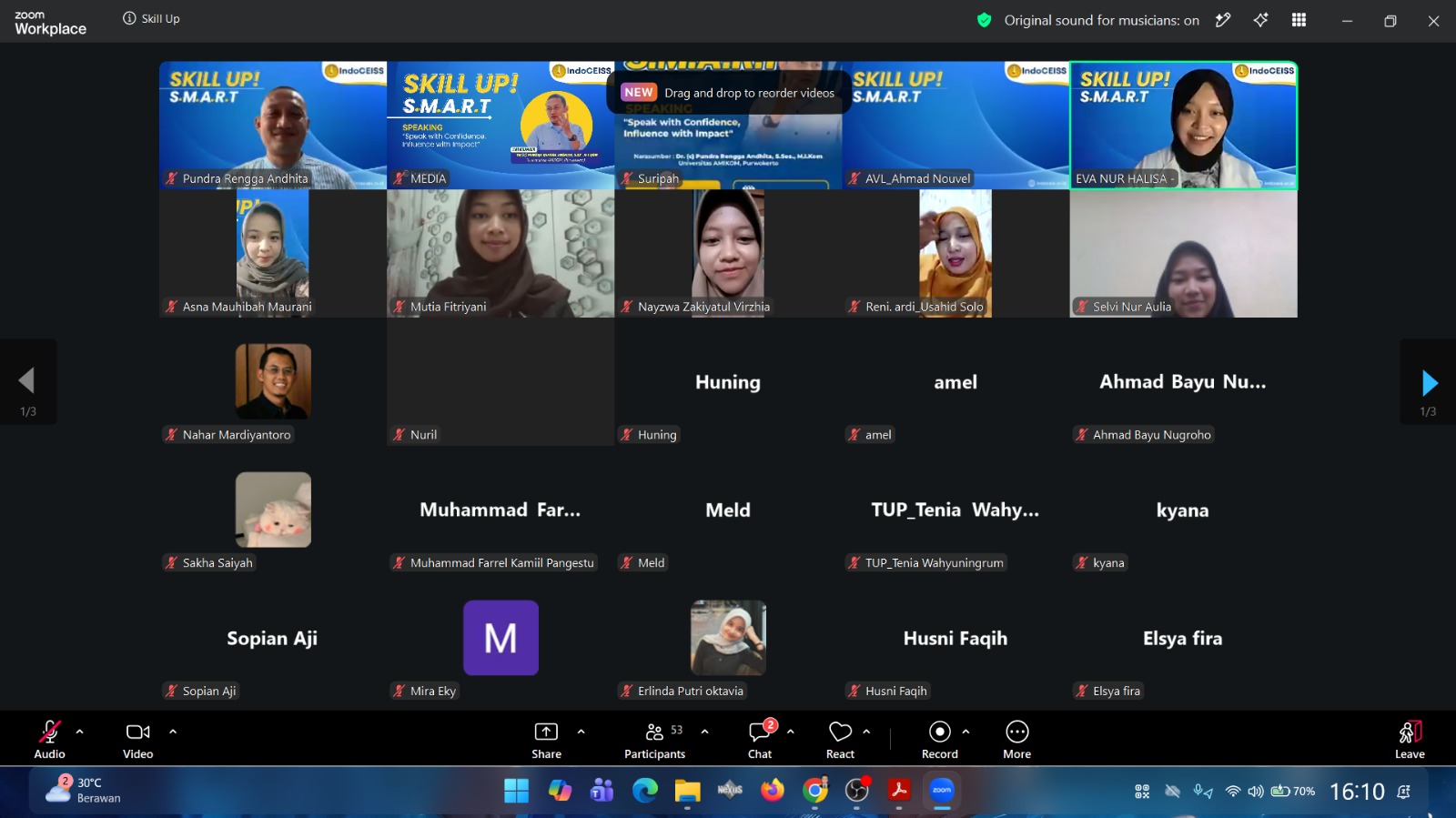Open the annotation pen tool icon
Viewport: 1456px width, 818px height.
point(1223,20)
